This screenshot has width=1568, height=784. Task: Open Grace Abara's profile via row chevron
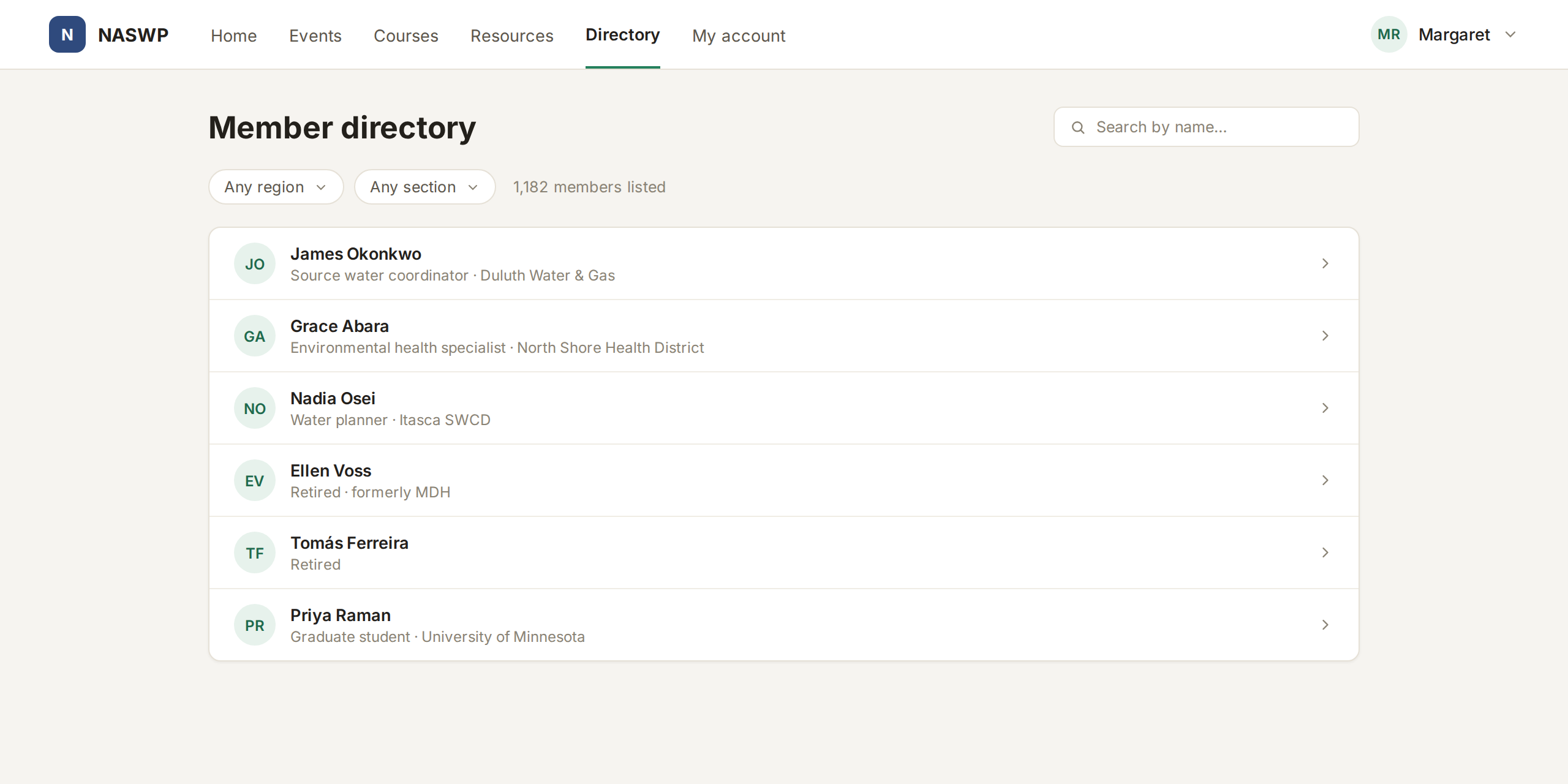pyautogui.click(x=1325, y=336)
